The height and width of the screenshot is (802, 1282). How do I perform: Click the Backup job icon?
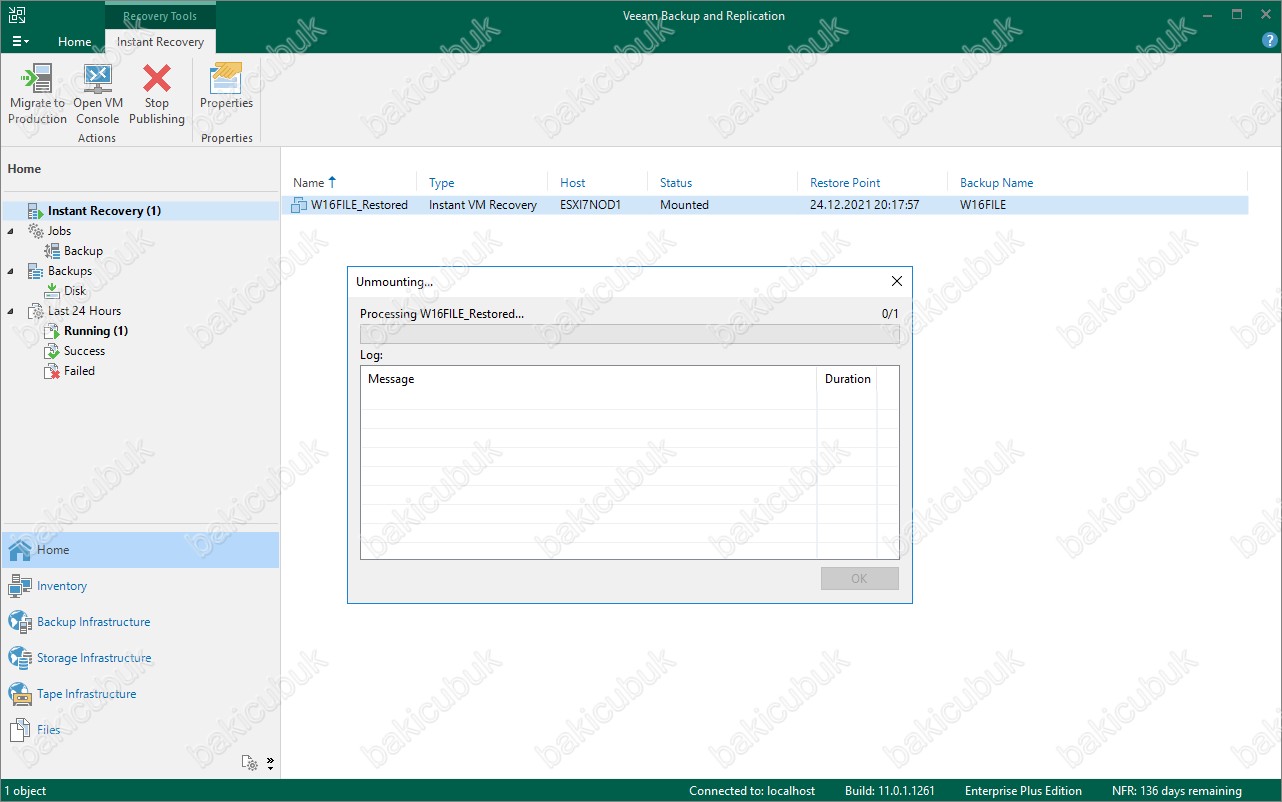click(52, 251)
